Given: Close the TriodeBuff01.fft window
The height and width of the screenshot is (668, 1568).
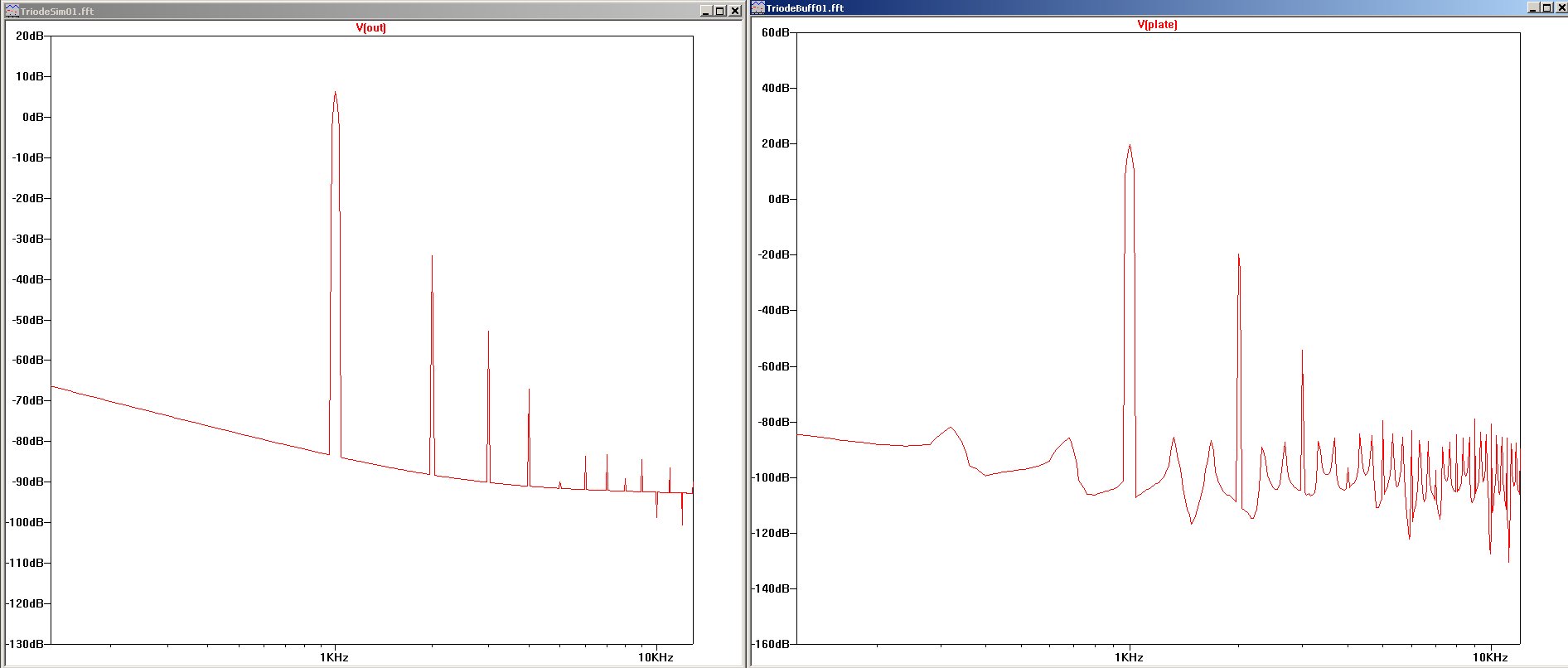Looking at the screenshot, I should 1561,7.
